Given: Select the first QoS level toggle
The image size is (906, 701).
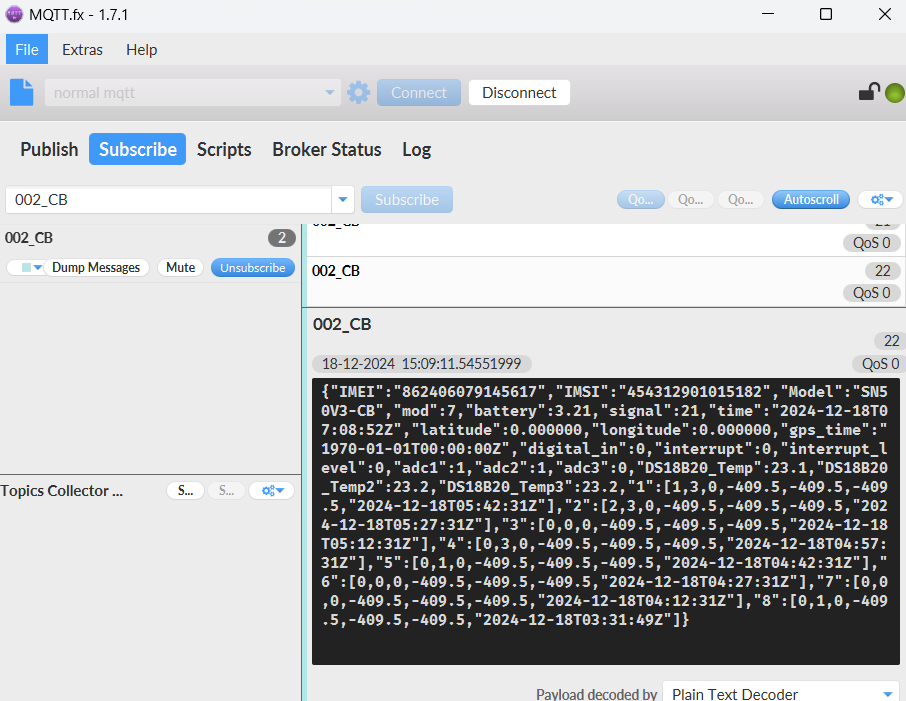Looking at the screenshot, I should click(640, 199).
